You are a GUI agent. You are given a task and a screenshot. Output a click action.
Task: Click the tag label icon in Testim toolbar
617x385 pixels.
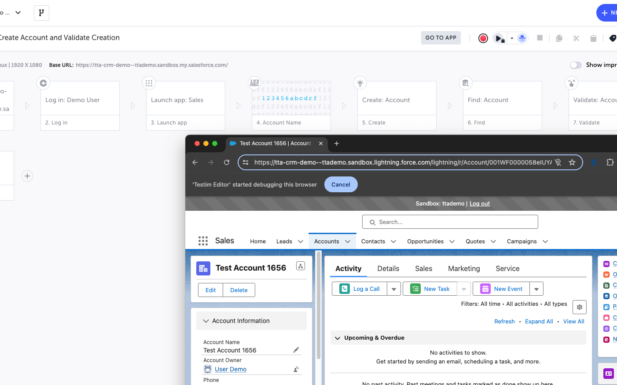(613, 38)
